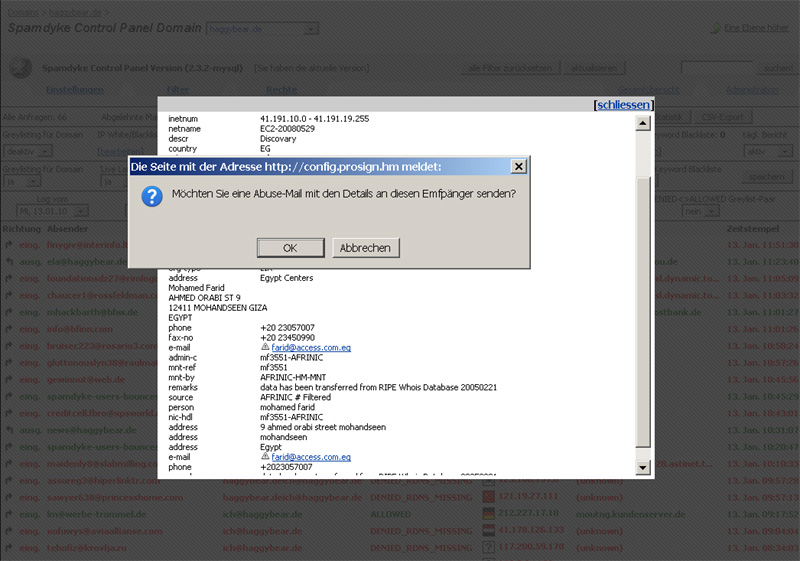800x561 pixels.
Task: Select descr value Discovery
Action: tap(278, 139)
